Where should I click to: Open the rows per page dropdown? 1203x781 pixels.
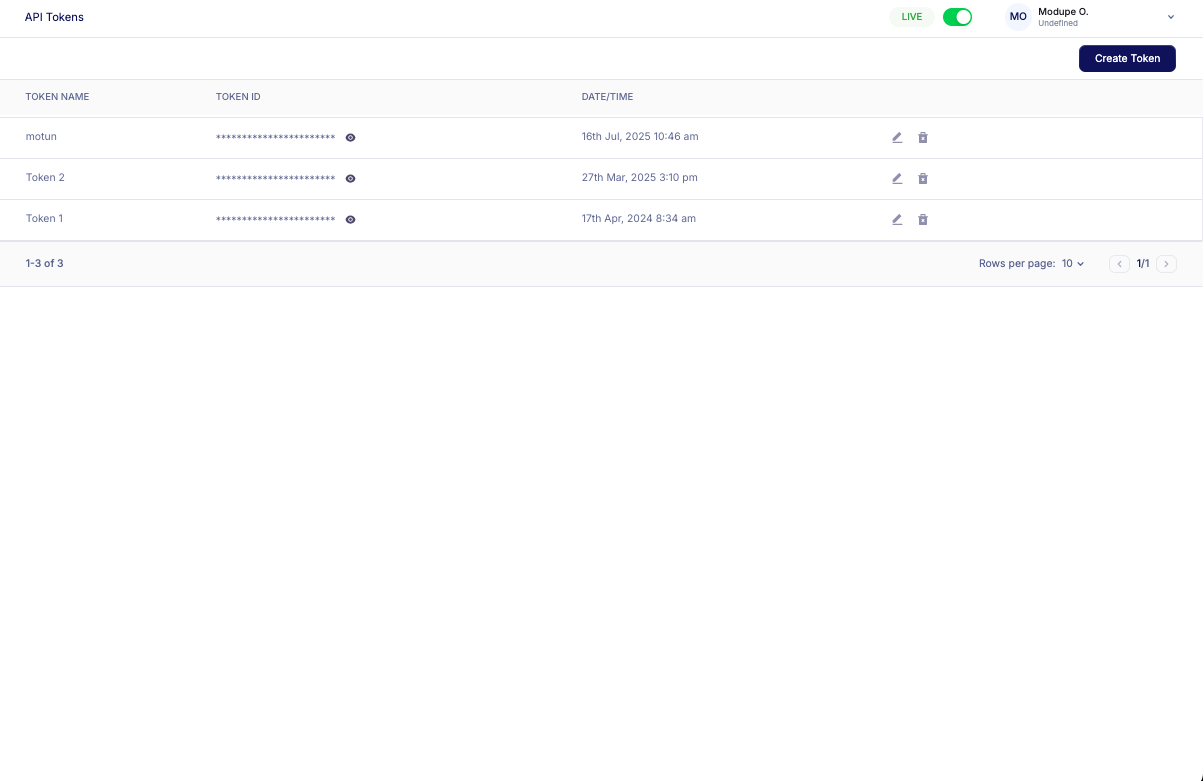[x=1073, y=264]
